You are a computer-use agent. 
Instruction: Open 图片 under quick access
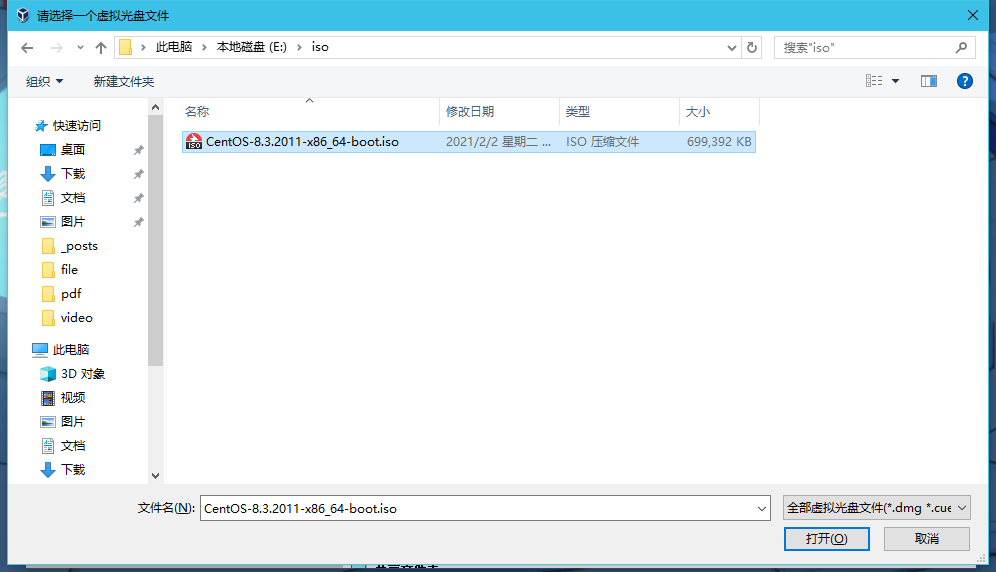(x=73, y=222)
